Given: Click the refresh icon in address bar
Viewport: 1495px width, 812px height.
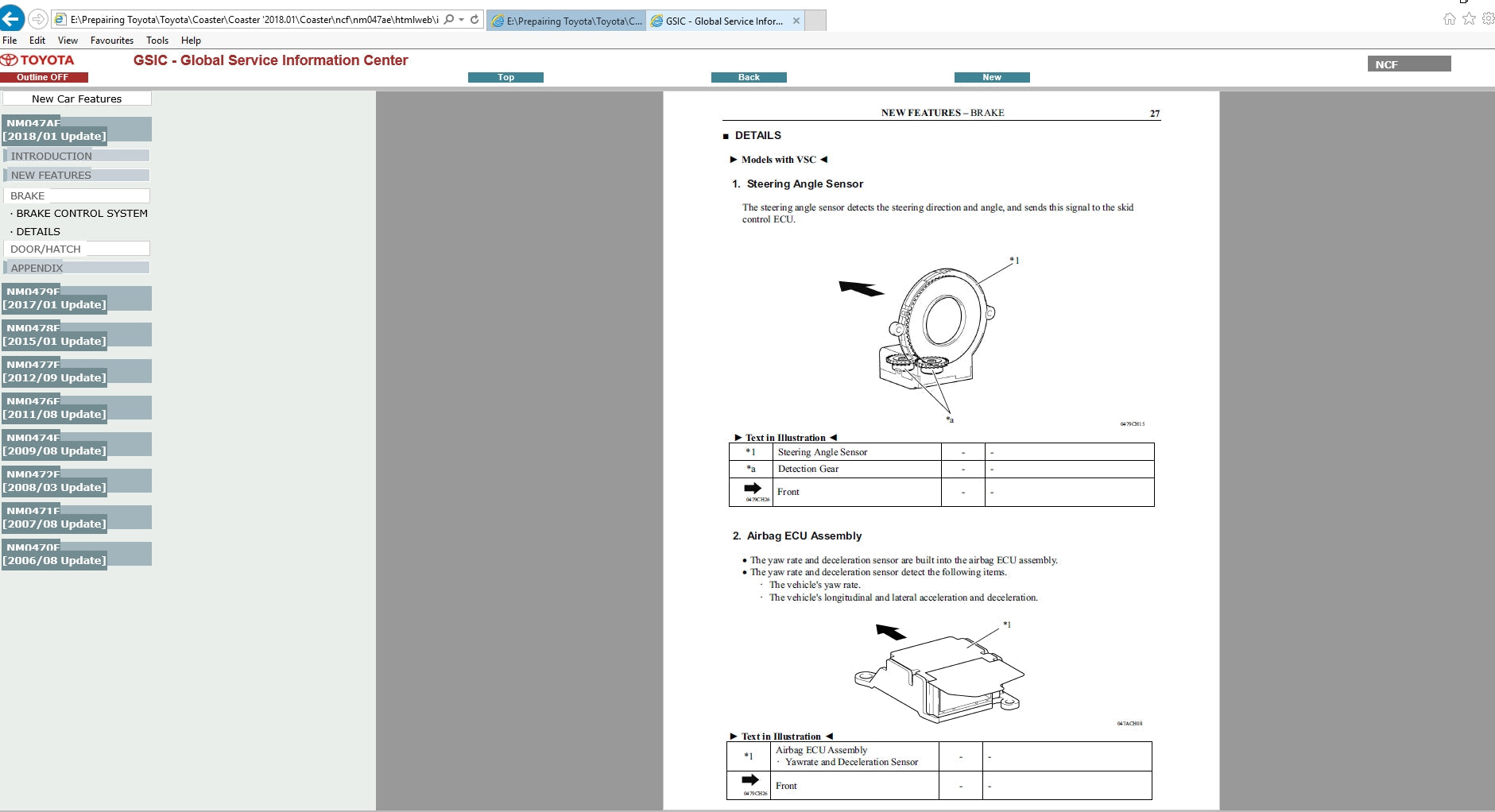Looking at the screenshot, I should (474, 20).
